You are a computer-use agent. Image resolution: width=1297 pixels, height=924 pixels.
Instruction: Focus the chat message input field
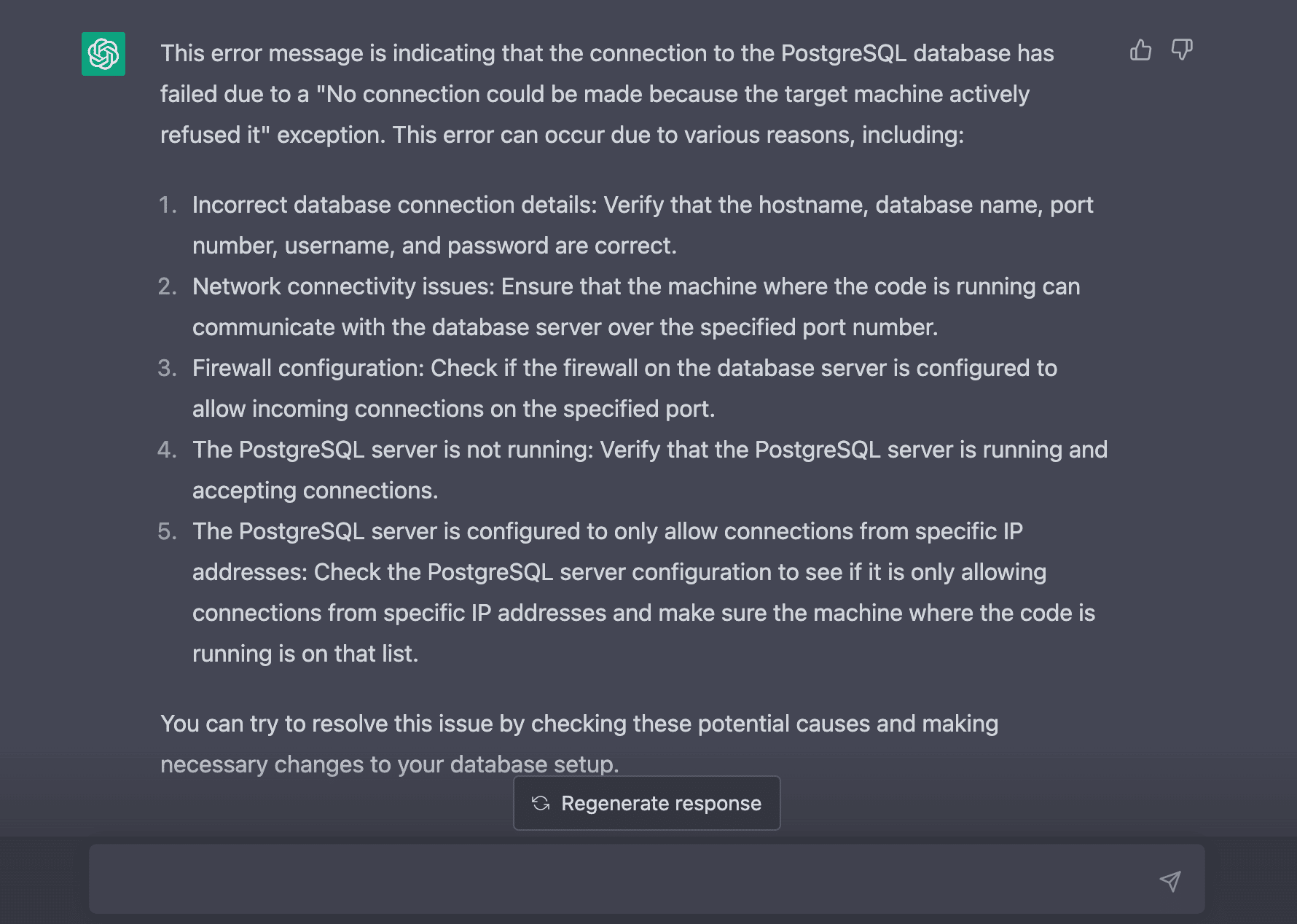coord(619,879)
